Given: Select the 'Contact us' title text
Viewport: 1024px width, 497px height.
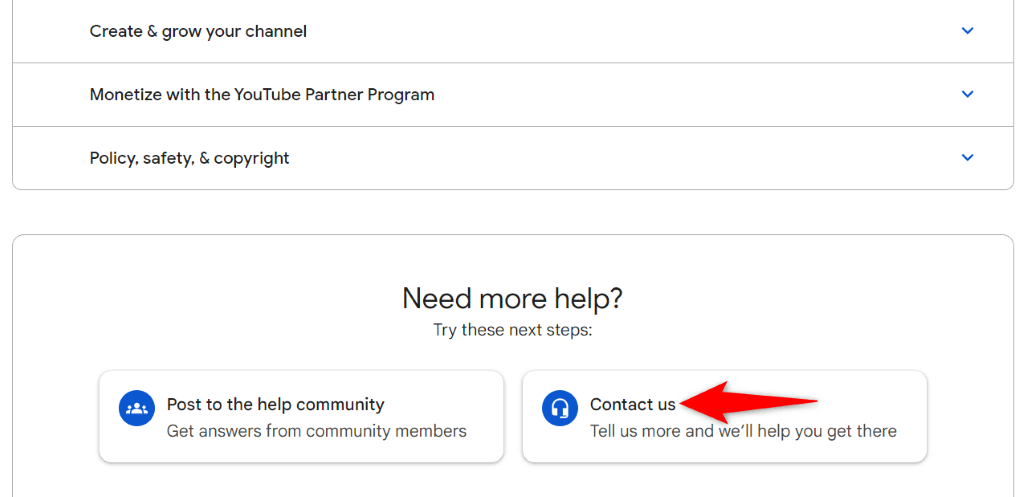Looking at the screenshot, I should tap(633, 405).
